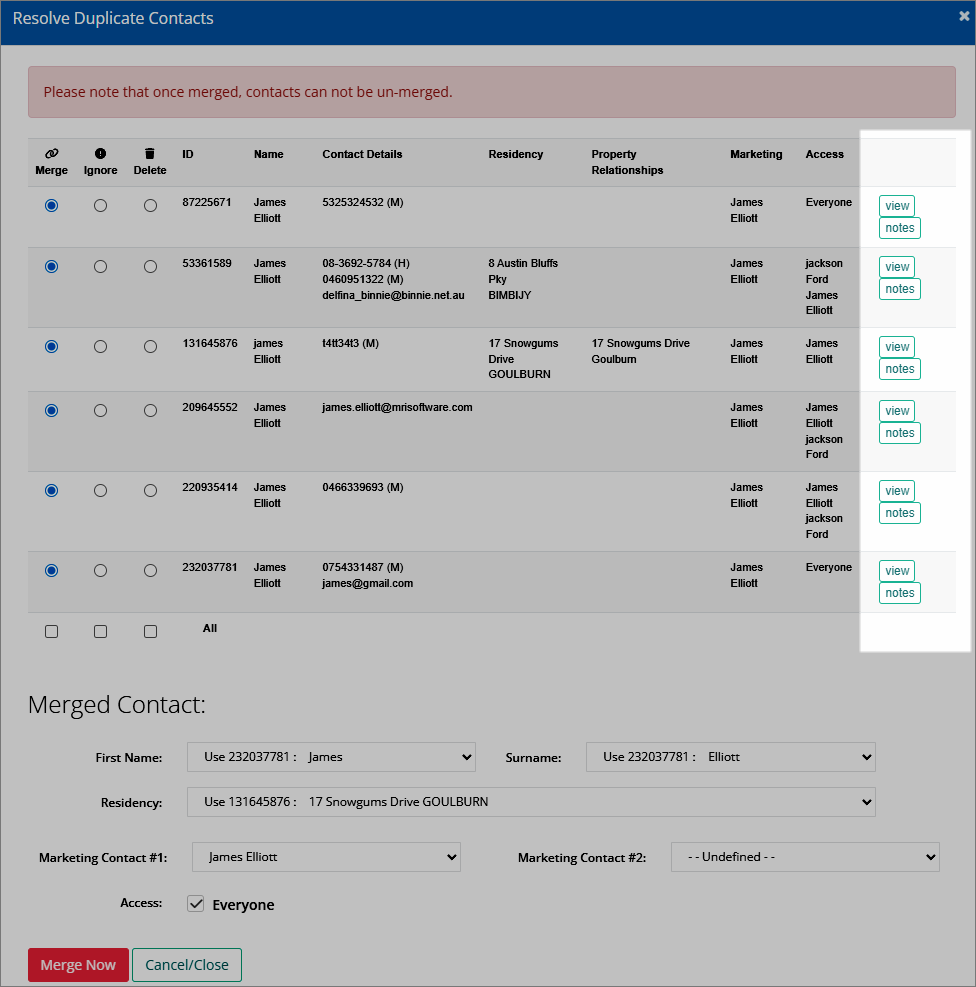
Task: Click phone number 5325324532 (M)
Action: click(362, 203)
